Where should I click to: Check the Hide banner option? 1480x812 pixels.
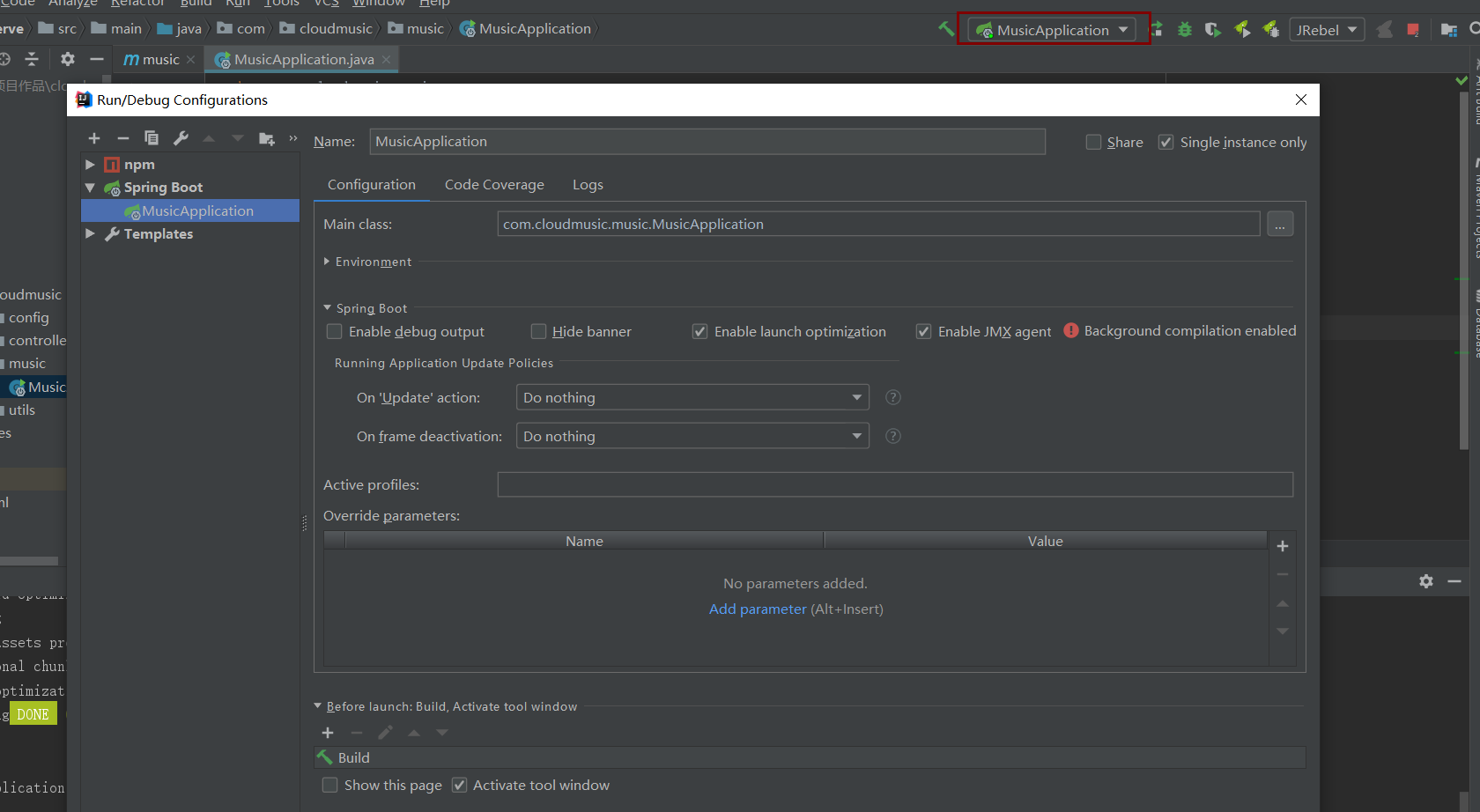coord(538,331)
